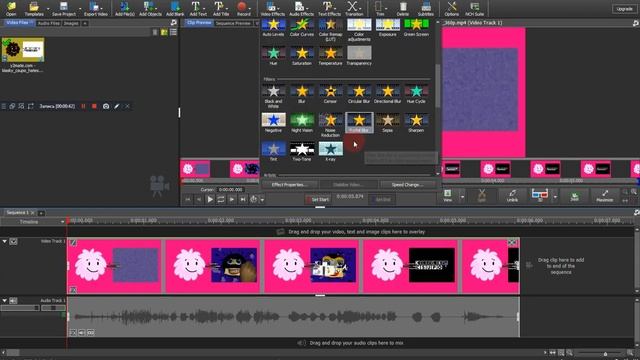Toggle mute on Audio Track 1
This screenshot has width=640, height=360.
click(x=13, y=301)
